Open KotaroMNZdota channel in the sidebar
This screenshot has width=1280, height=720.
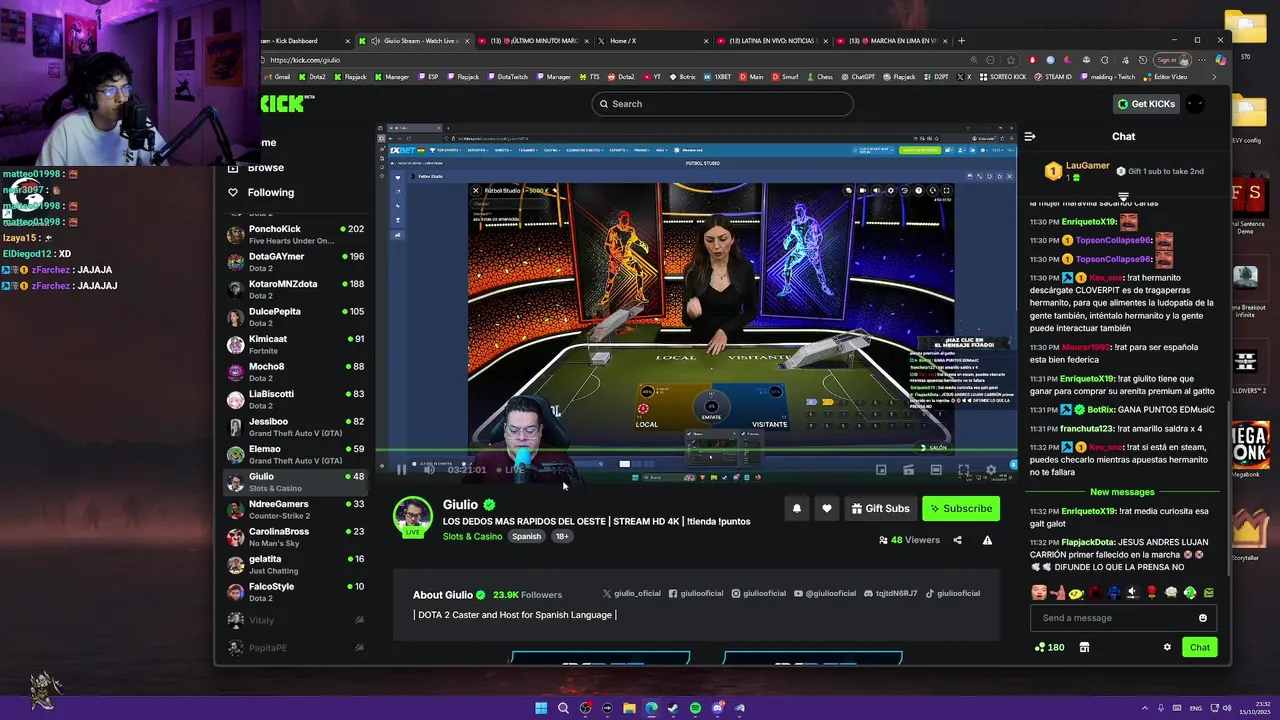(x=296, y=290)
